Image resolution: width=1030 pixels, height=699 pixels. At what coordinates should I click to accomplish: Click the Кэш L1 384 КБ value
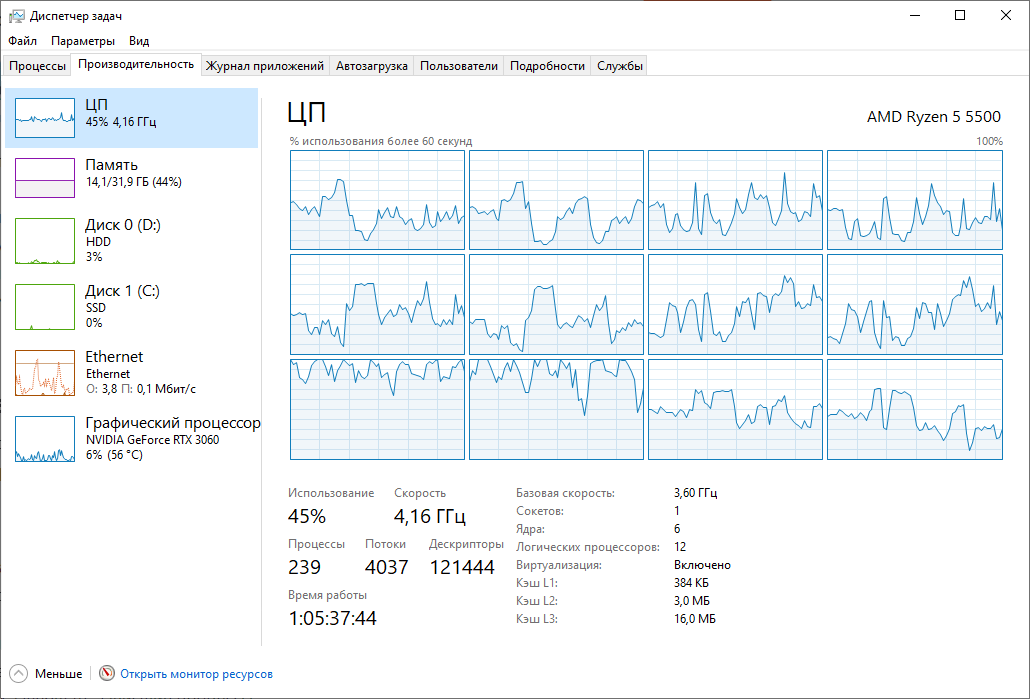coord(691,583)
